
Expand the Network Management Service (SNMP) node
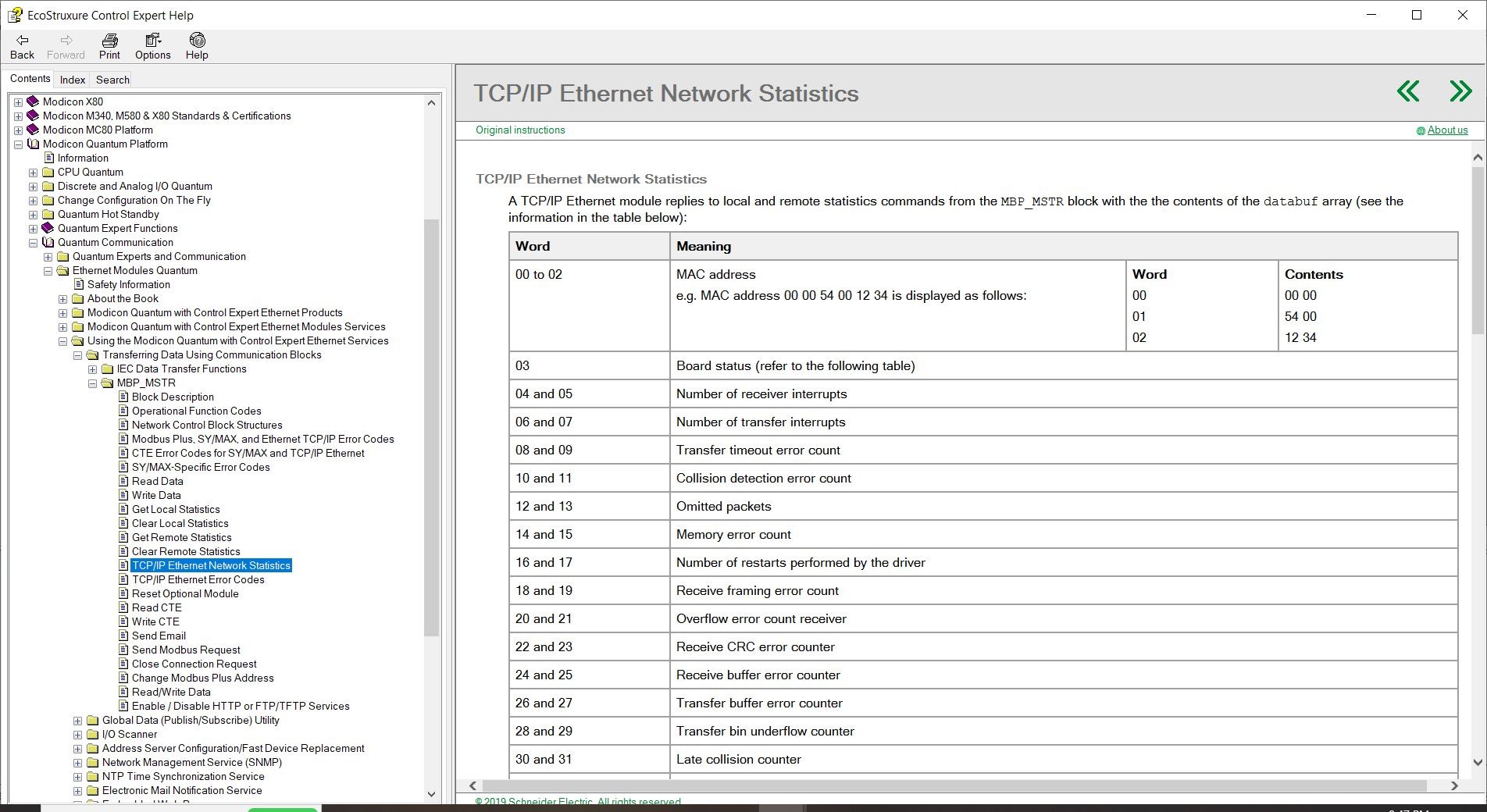coord(77,763)
